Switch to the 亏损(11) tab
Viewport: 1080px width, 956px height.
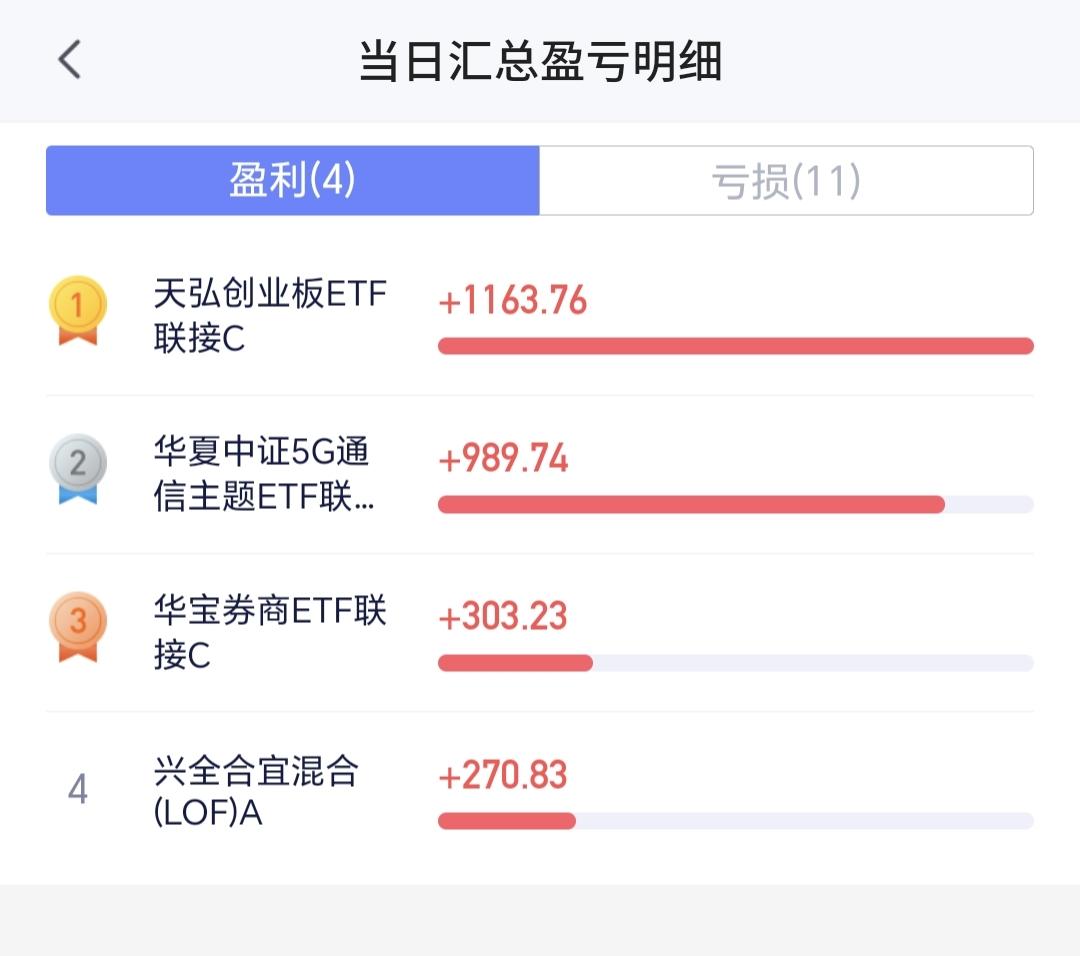point(786,181)
